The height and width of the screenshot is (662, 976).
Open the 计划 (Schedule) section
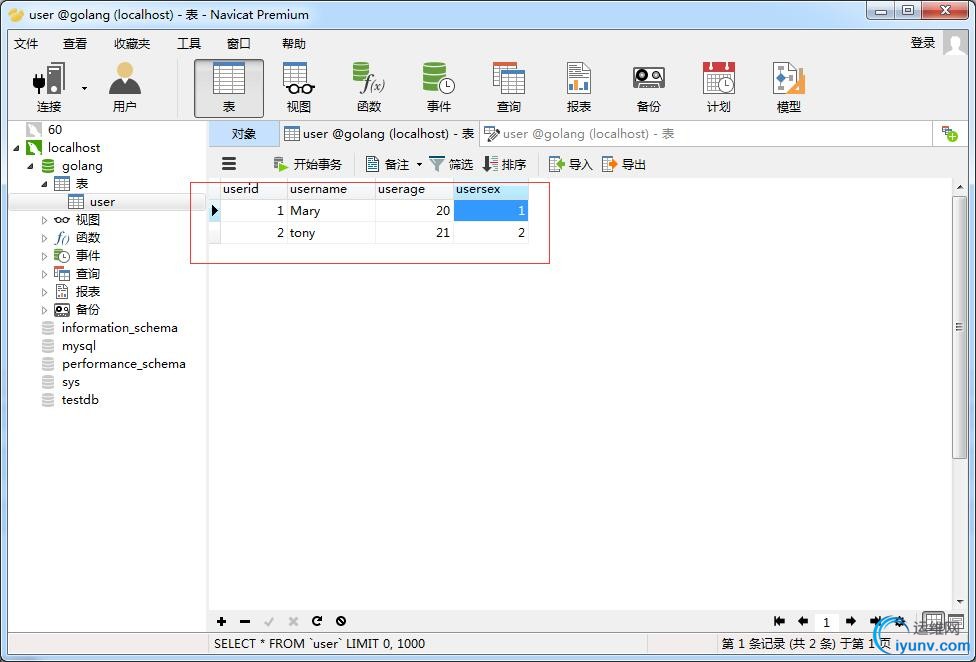pyautogui.click(x=718, y=88)
